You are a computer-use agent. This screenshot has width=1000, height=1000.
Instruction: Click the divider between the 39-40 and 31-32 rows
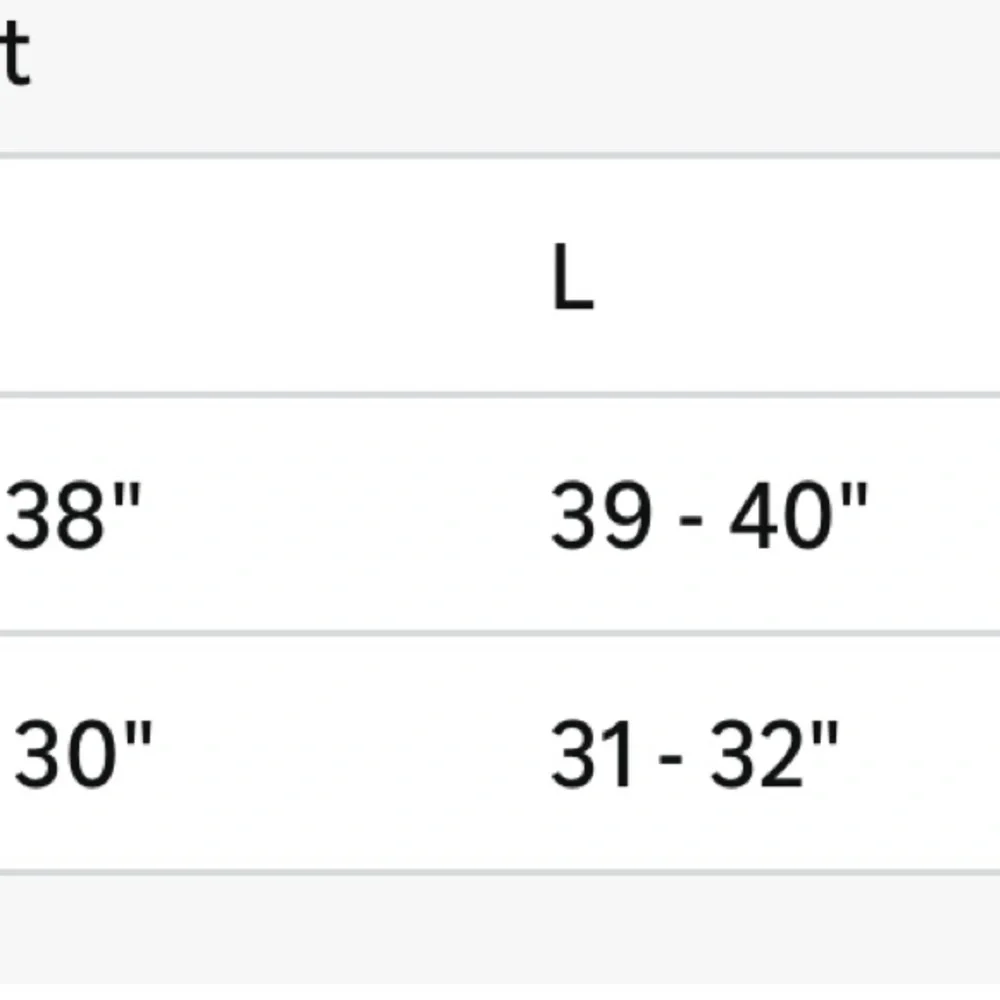click(x=500, y=632)
